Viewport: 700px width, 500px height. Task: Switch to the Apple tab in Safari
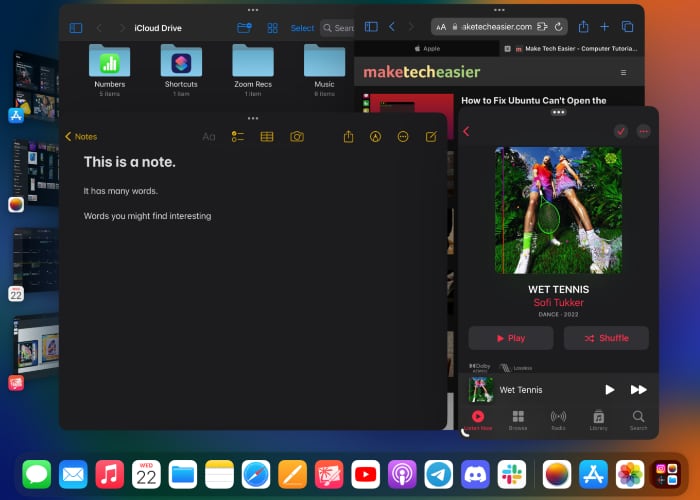427,49
